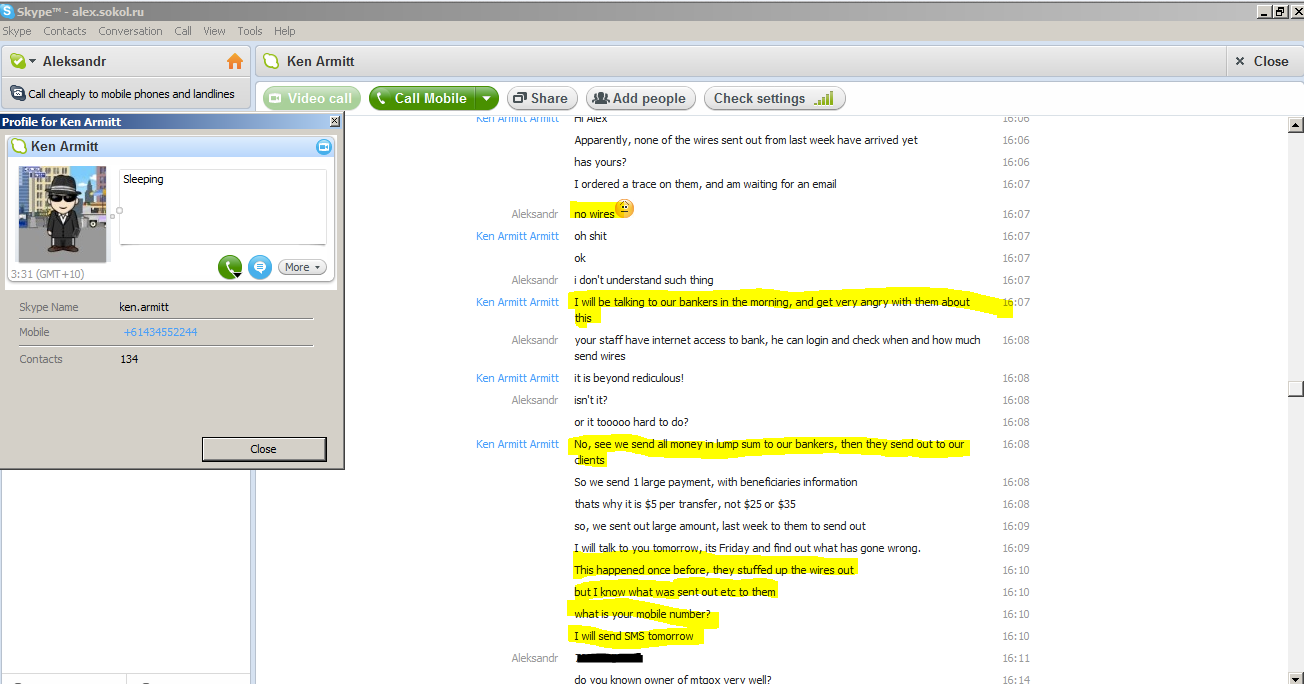This screenshot has height=684, width=1304.
Task: Start a Video call with Ken
Action: click(312, 98)
